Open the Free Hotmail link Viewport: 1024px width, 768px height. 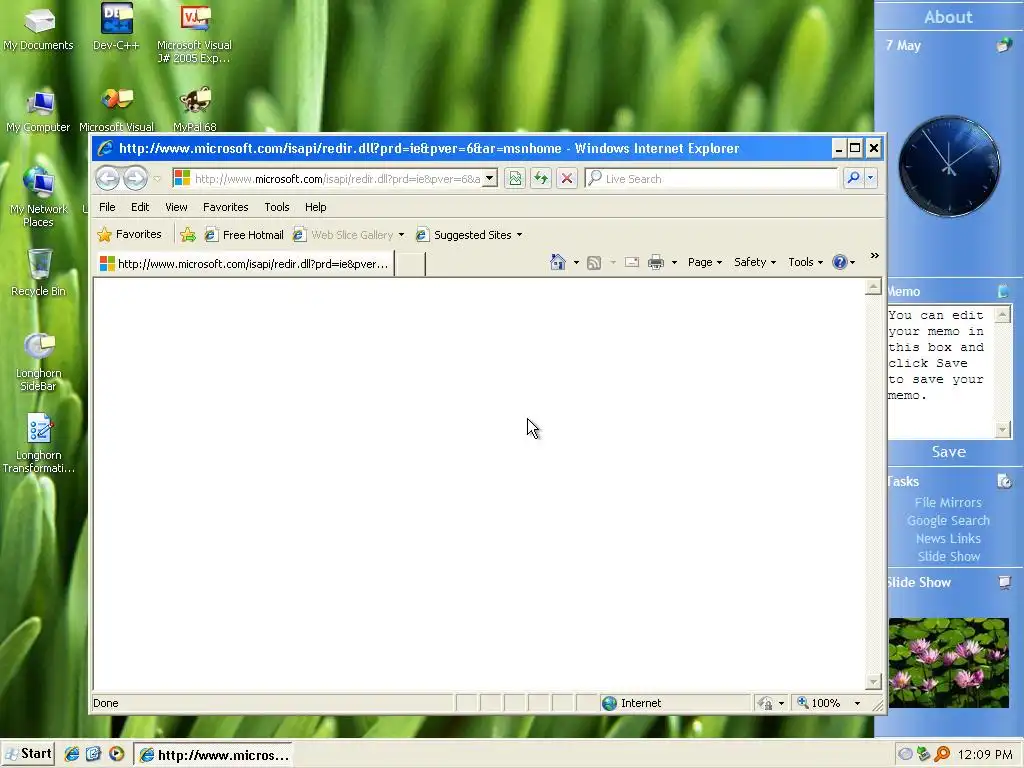tap(244, 235)
